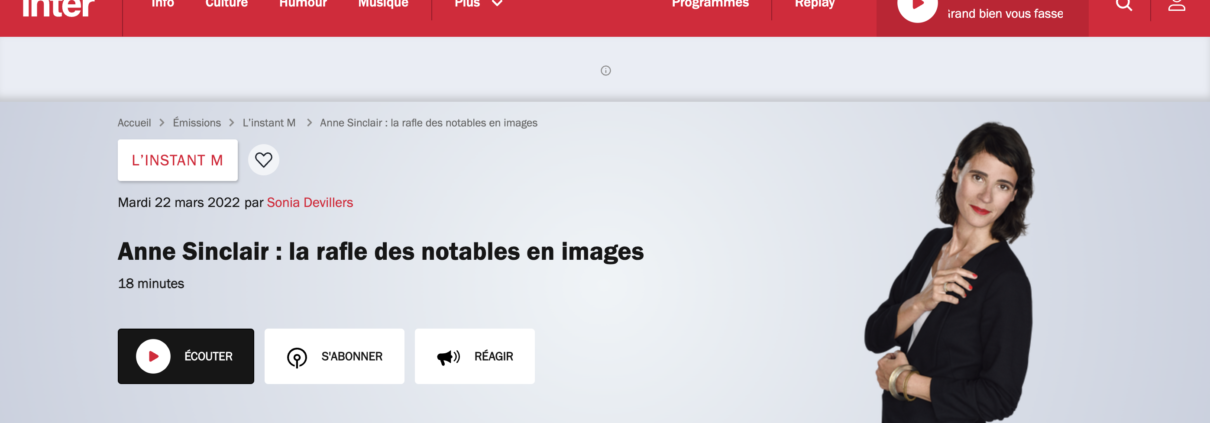Image resolution: width=1210 pixels, height=423 pixels.
Task: Click the France Inter logo
Action: (58, 8)
